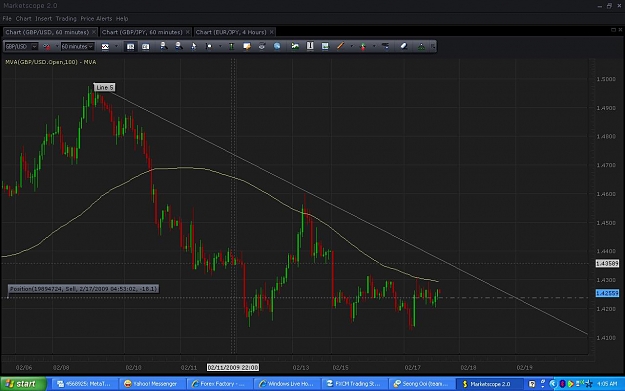Expand the line tool dropdown arrow
The height and width of the screenshot is (391, 625).
coord(351,47)
